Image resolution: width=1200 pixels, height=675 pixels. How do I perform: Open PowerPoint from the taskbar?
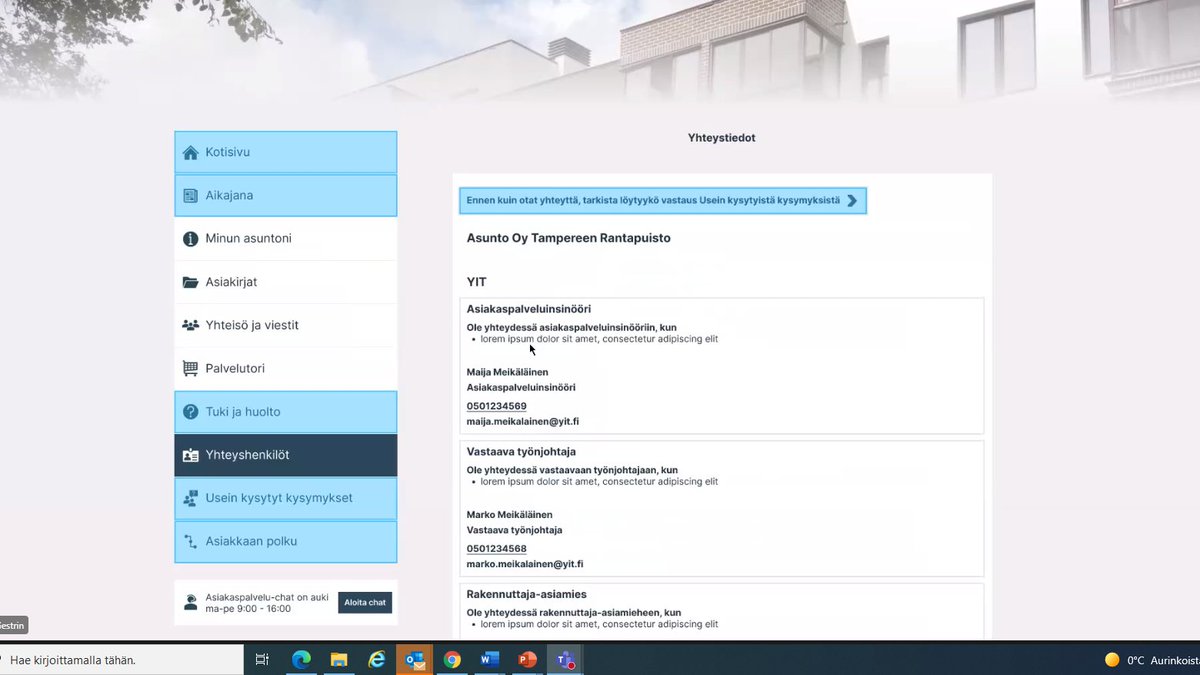[x=527, y=659]
